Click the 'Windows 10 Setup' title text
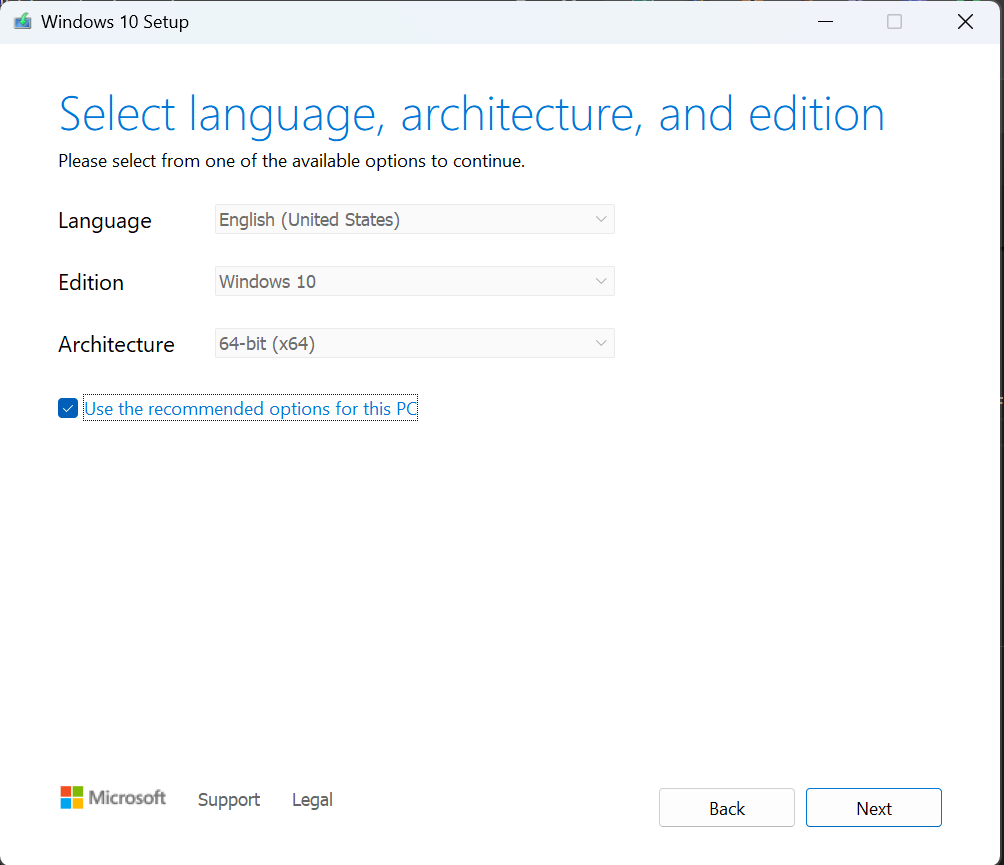Screen dimensions: 1004x865 click(x=115, y=22)
